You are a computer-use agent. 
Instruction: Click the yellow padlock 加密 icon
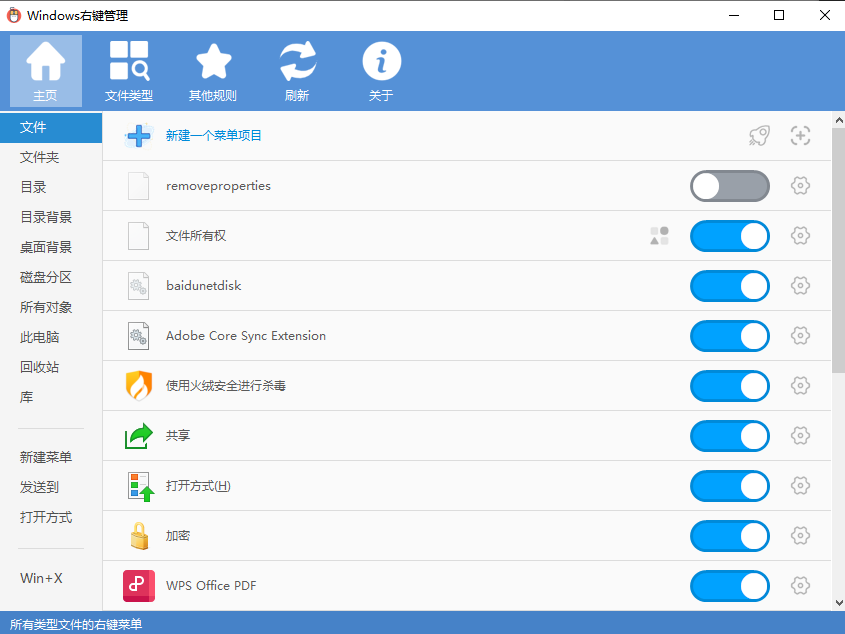click(x=139, y=536)
